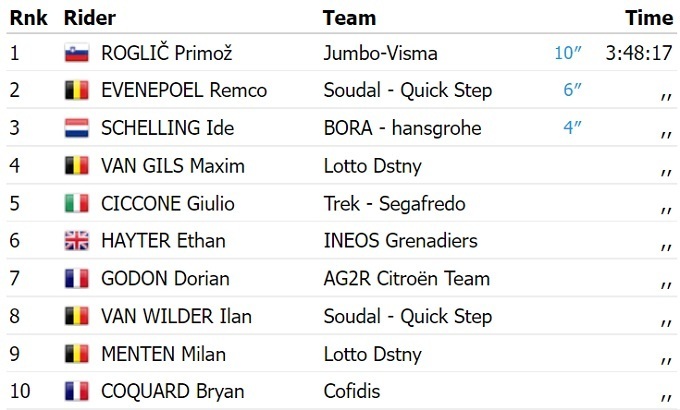Click the 10″ bonus seconds value
The width and height of the screenshot is (680, 410).
click(568, 54)
